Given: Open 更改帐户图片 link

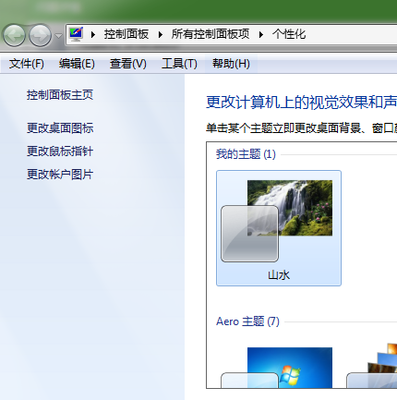Looking at the screenshot, I should click(x=60, y=174).
